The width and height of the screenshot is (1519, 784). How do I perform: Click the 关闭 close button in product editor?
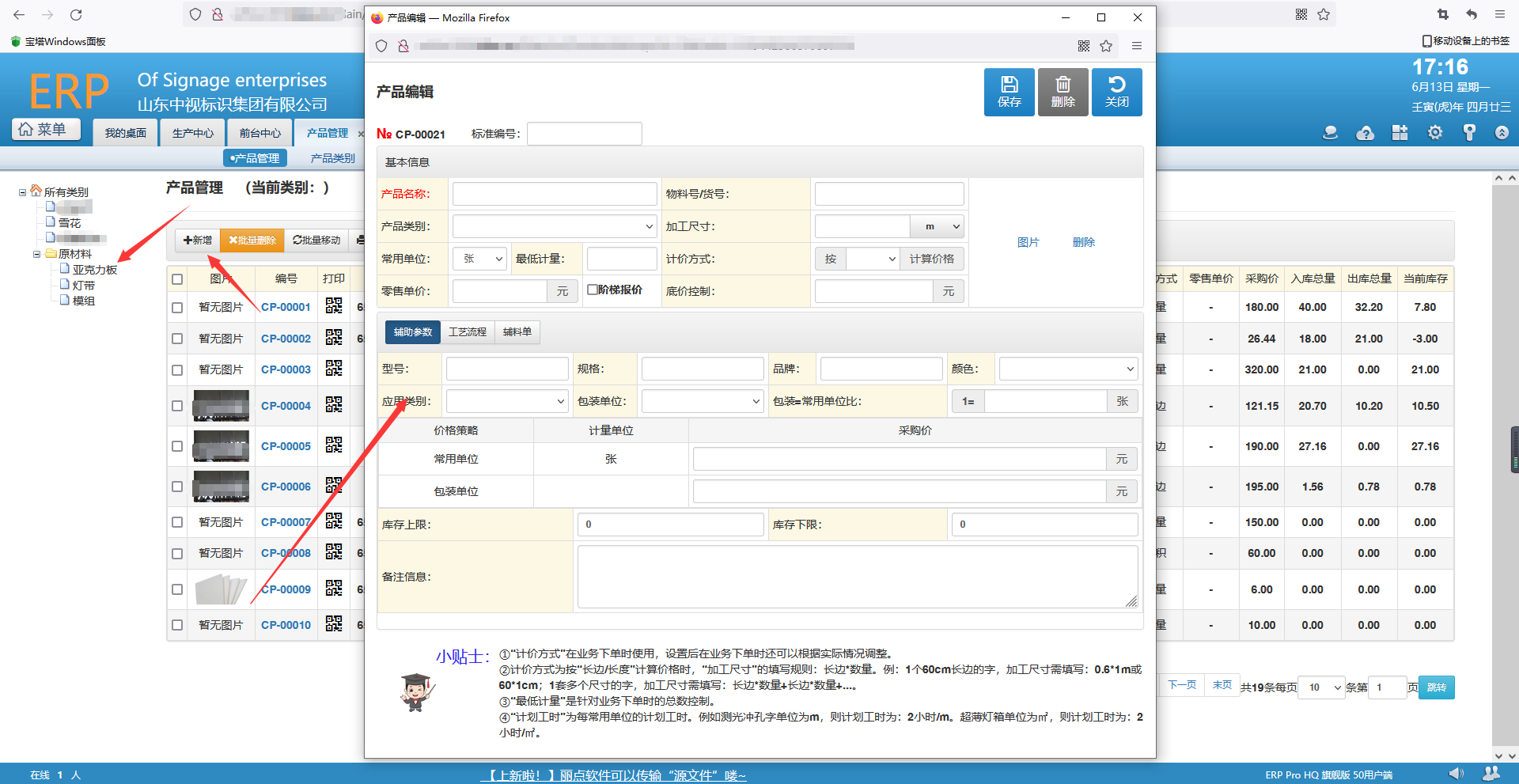click(1116, 92)
